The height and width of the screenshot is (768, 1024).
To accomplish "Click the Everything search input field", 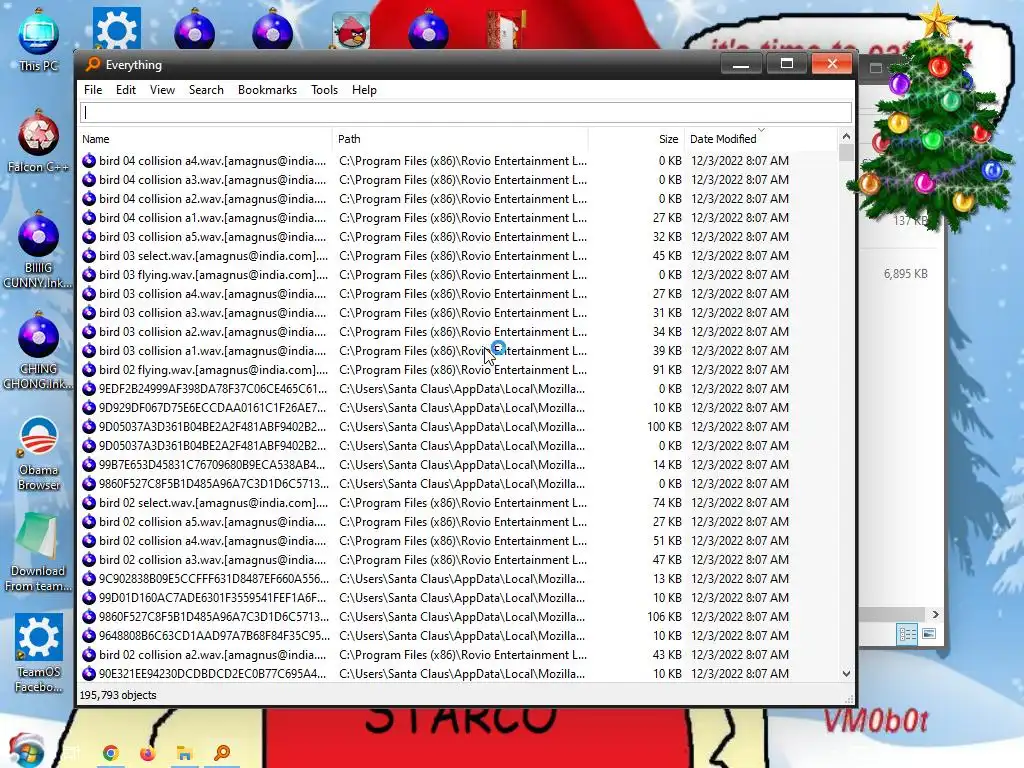I will [466, 112].
